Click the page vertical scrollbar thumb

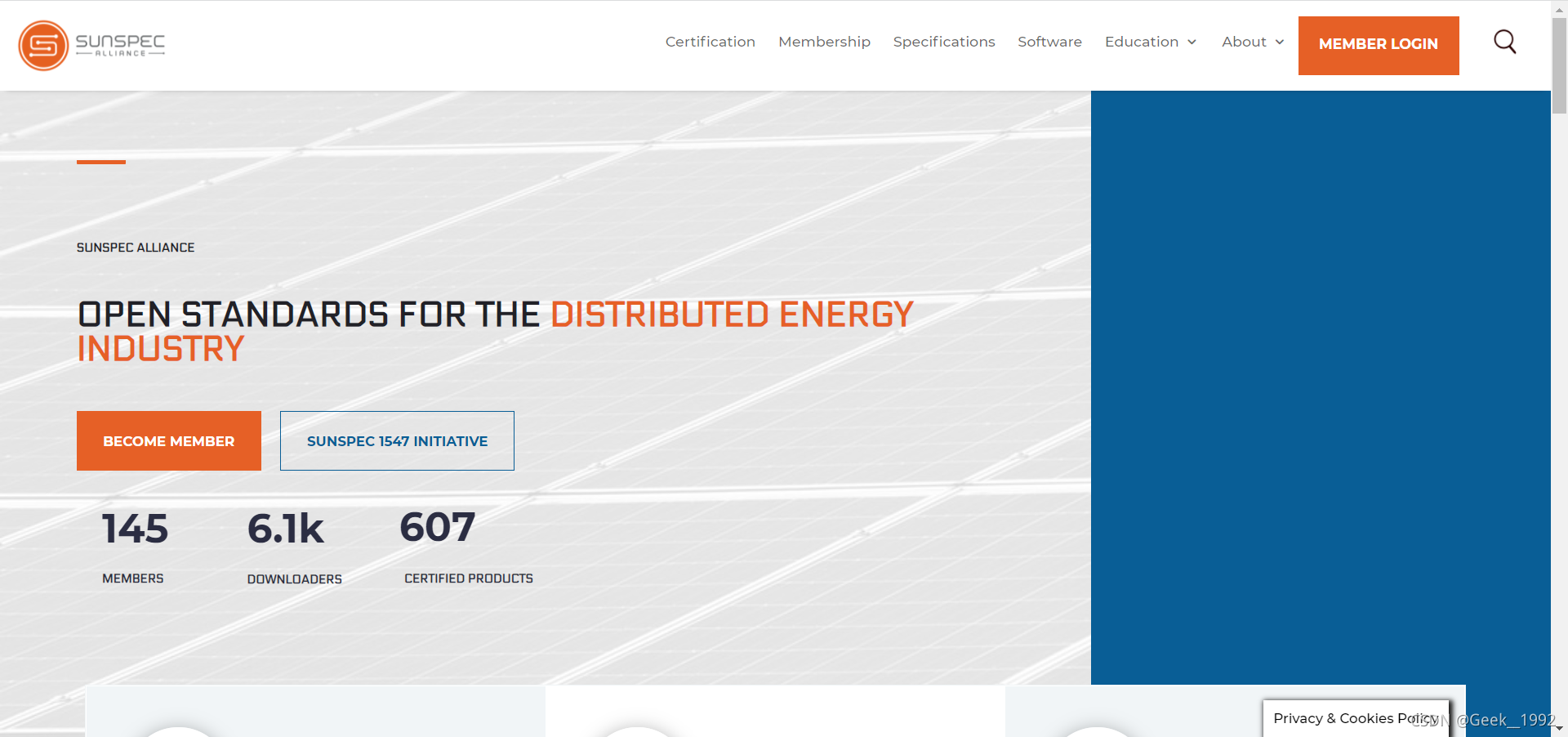1559,65
